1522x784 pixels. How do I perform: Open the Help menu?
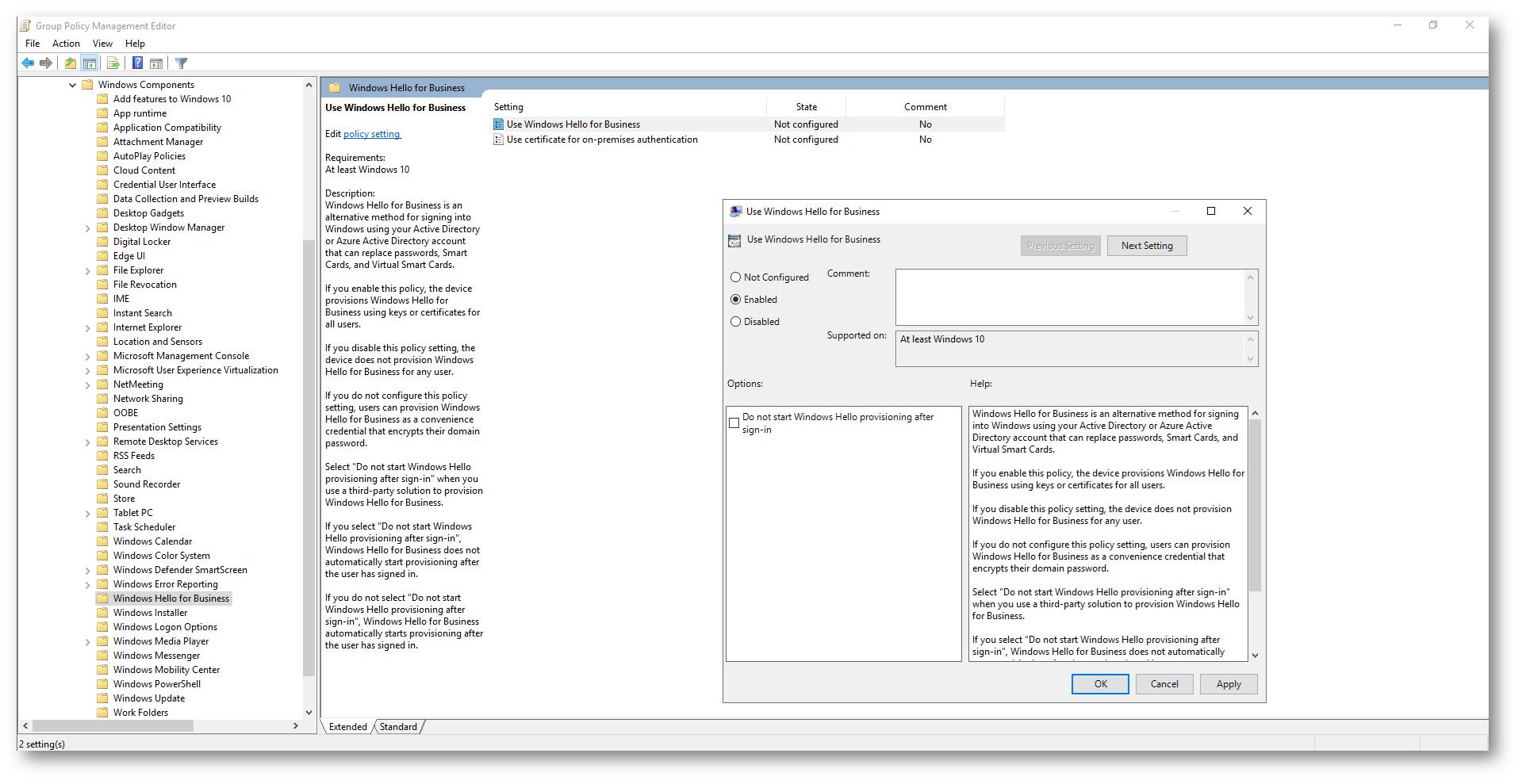(135, 44)
